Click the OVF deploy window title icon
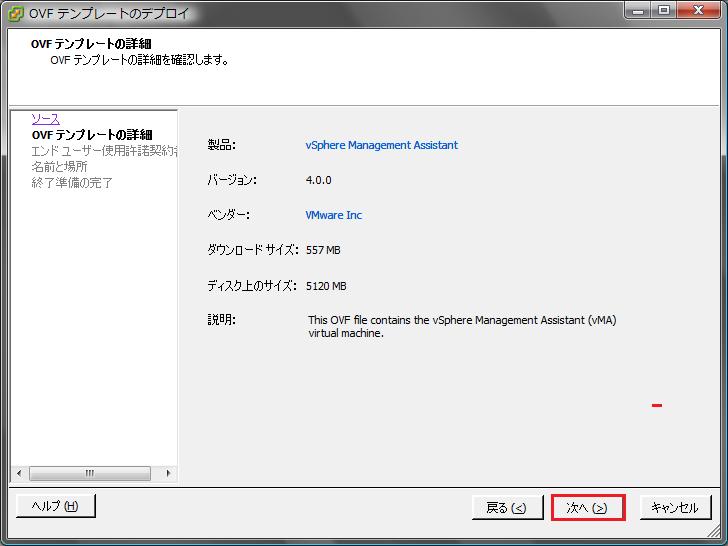 (x=16, y=13)
